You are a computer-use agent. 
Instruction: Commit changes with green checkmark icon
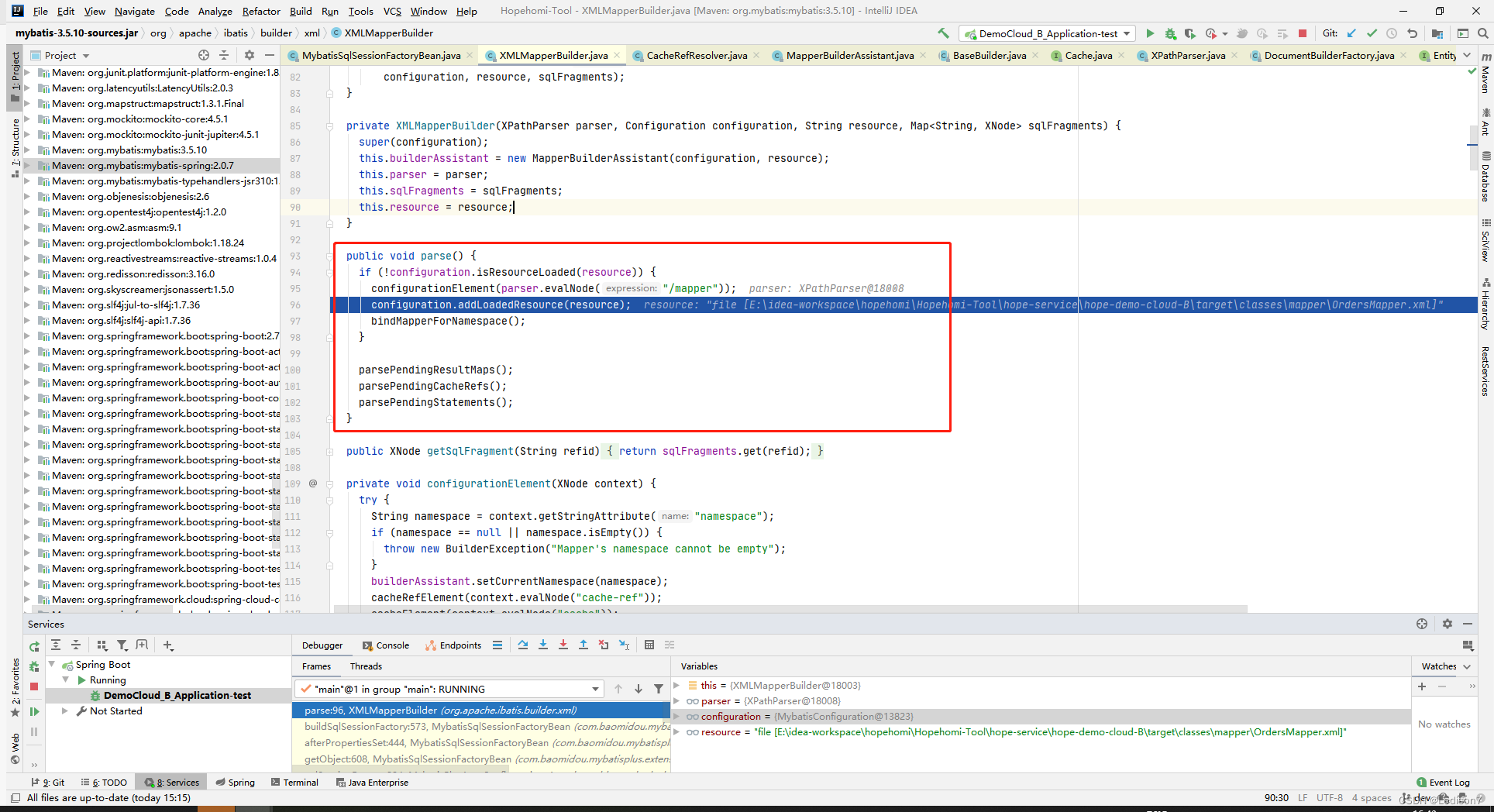click(x=1372, y=33)
